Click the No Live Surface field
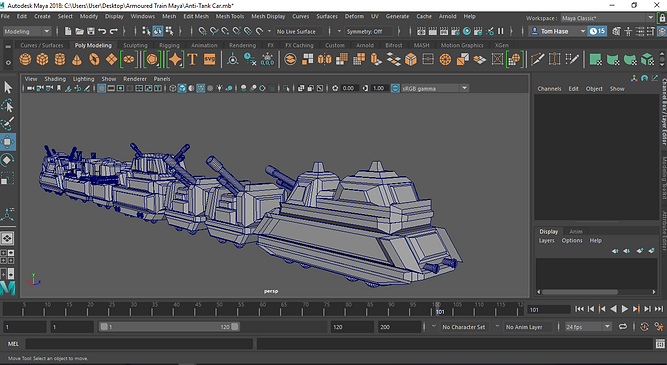The width and height of the screenshot is (667, 365). tap(299, 31)
